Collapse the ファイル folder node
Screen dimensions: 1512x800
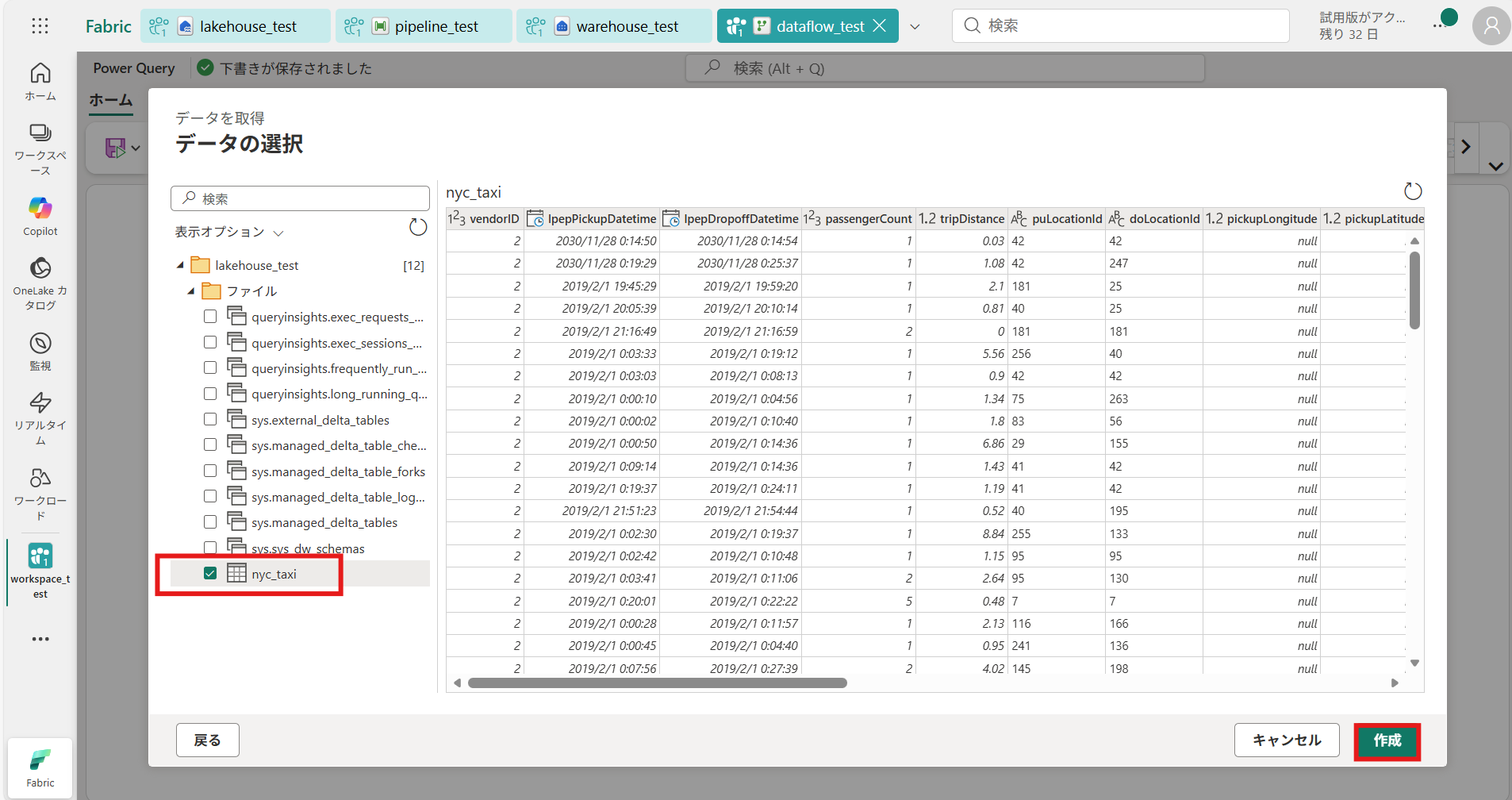[191, 291]
